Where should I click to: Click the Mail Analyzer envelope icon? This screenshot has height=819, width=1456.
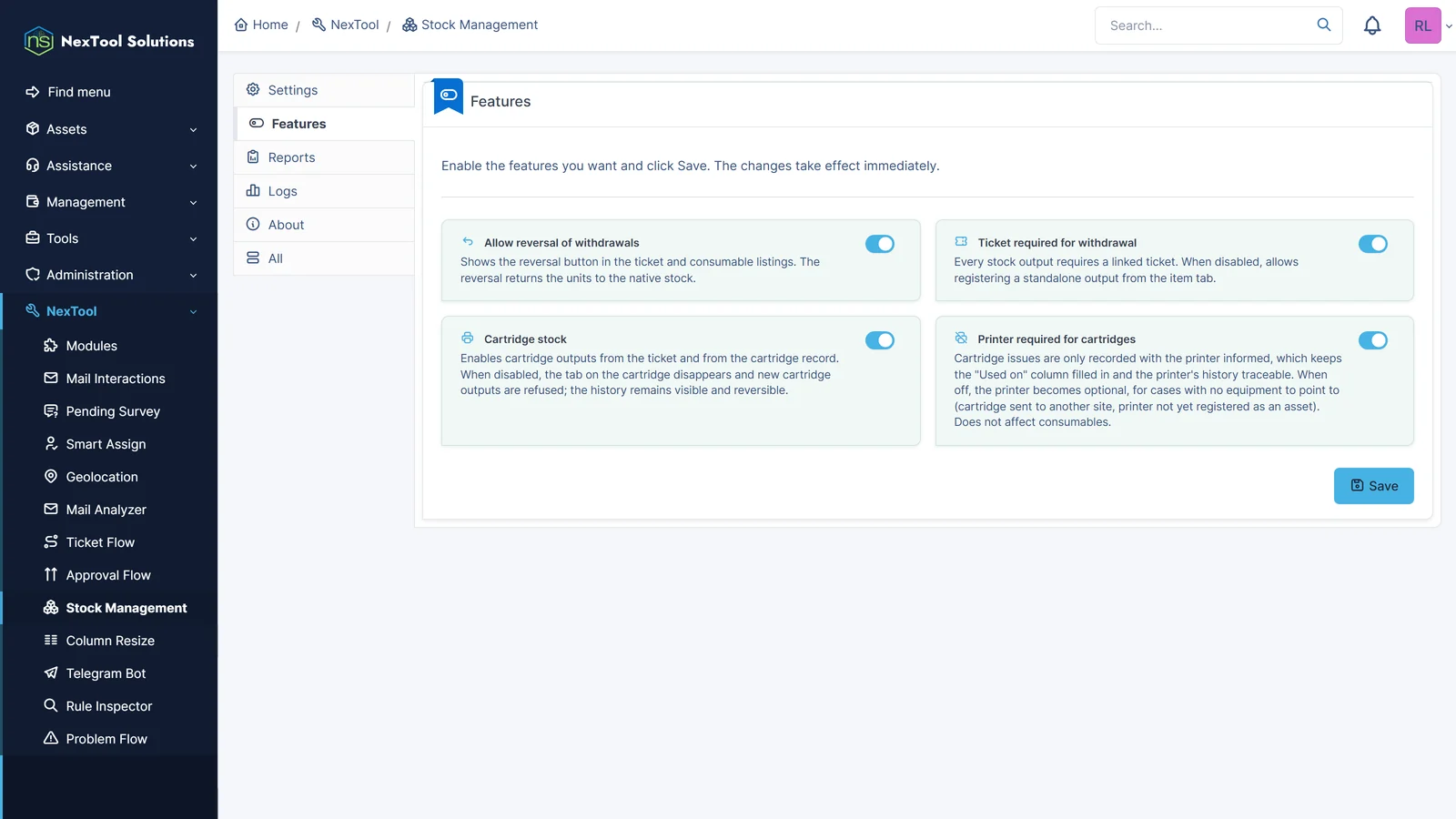[51, 510]
